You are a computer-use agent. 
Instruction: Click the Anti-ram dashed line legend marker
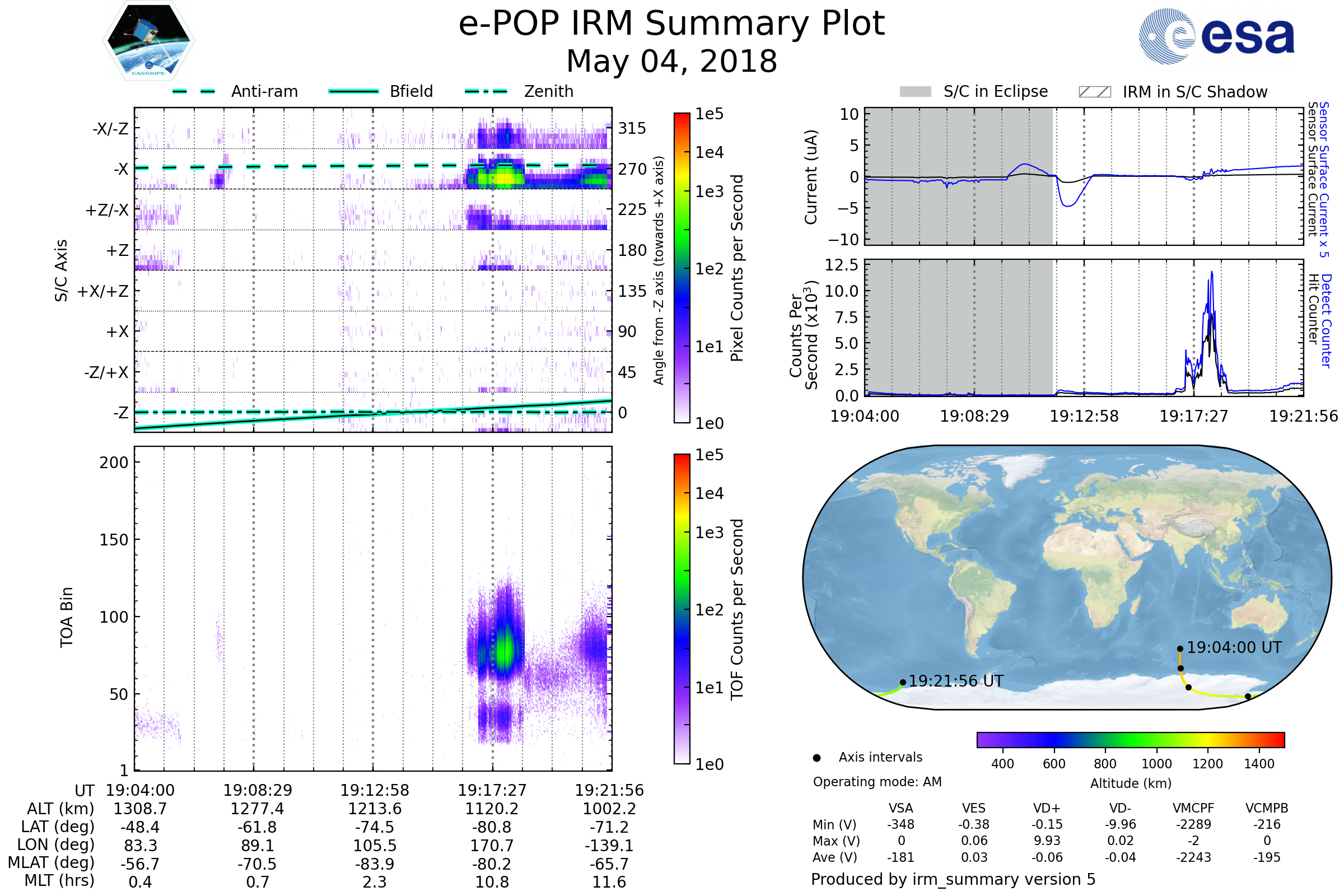(194, 91)
